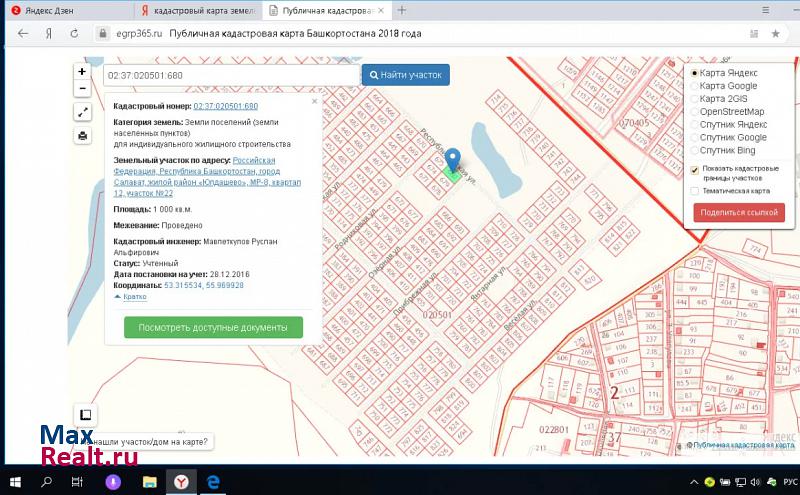Click the blue location pin on map
Viewport: 800px width, 495px height.
[452, 160]
